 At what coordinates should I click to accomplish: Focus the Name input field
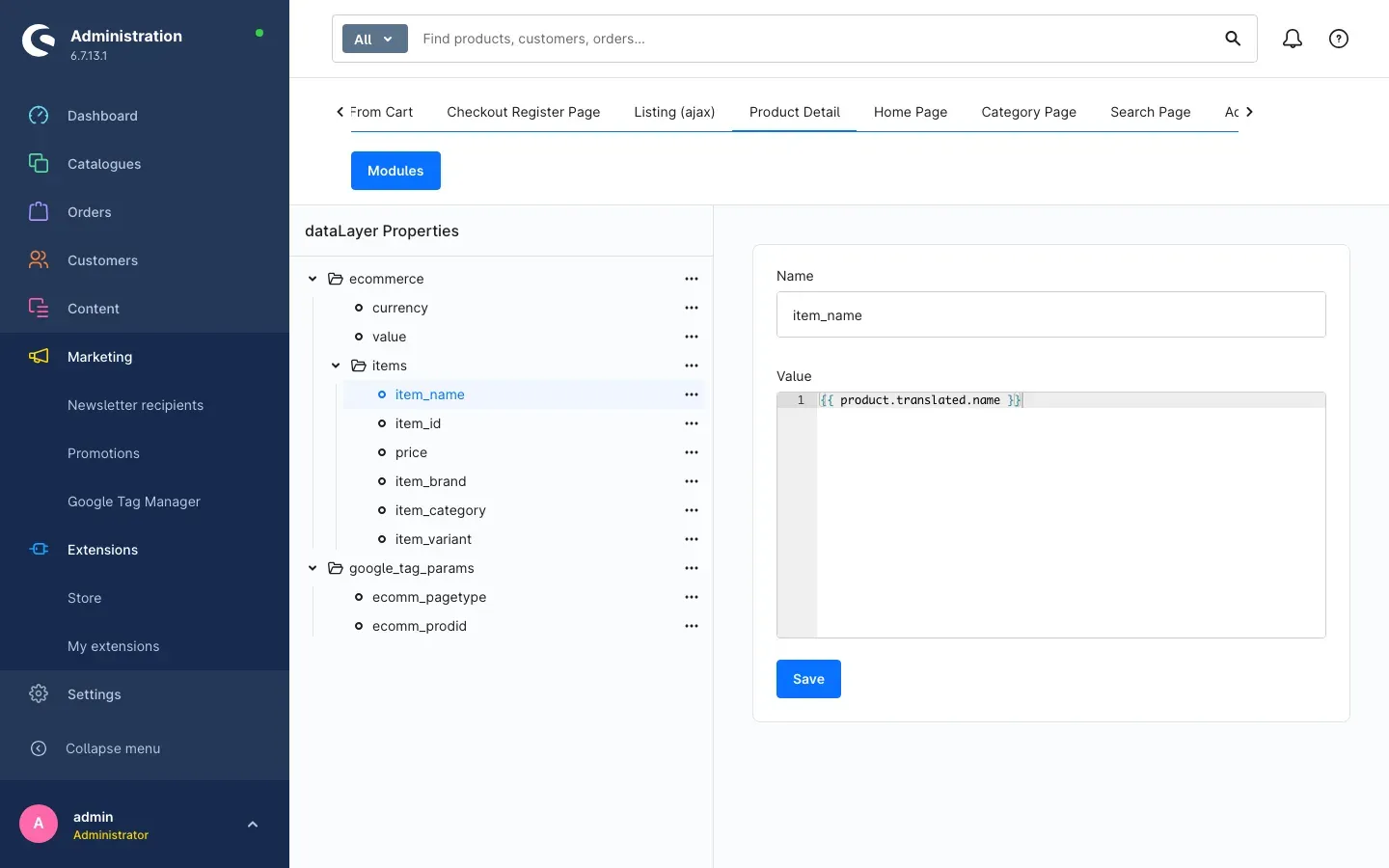pos(1051,314)
